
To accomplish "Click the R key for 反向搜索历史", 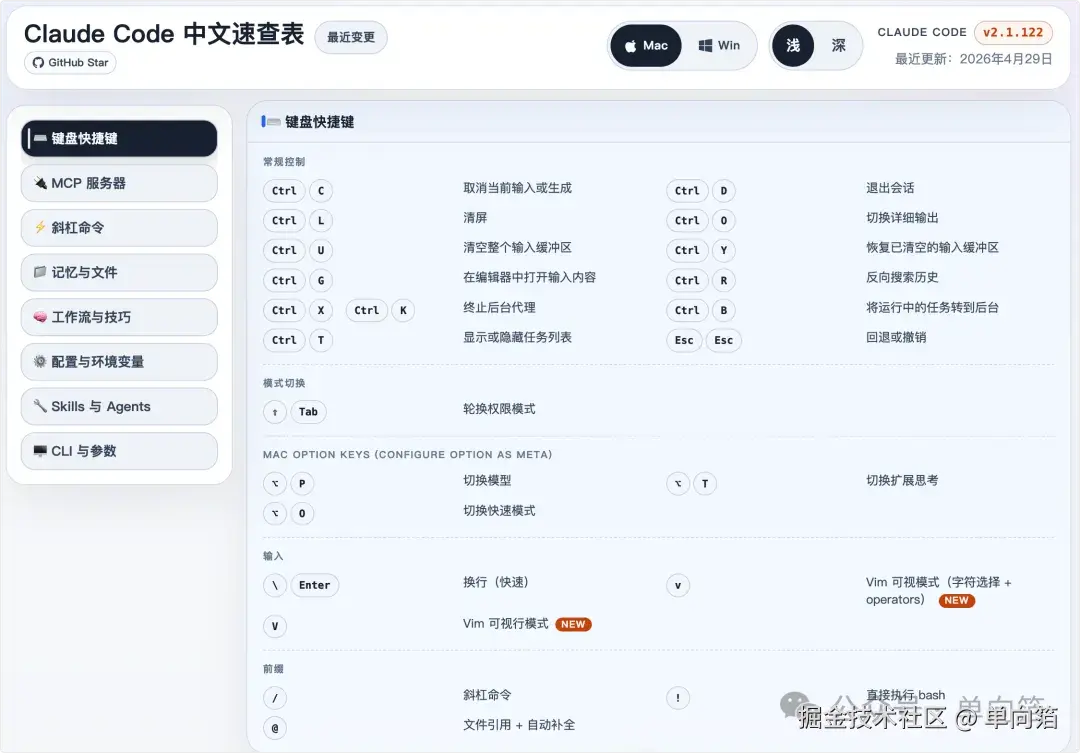I will point(724,280).
